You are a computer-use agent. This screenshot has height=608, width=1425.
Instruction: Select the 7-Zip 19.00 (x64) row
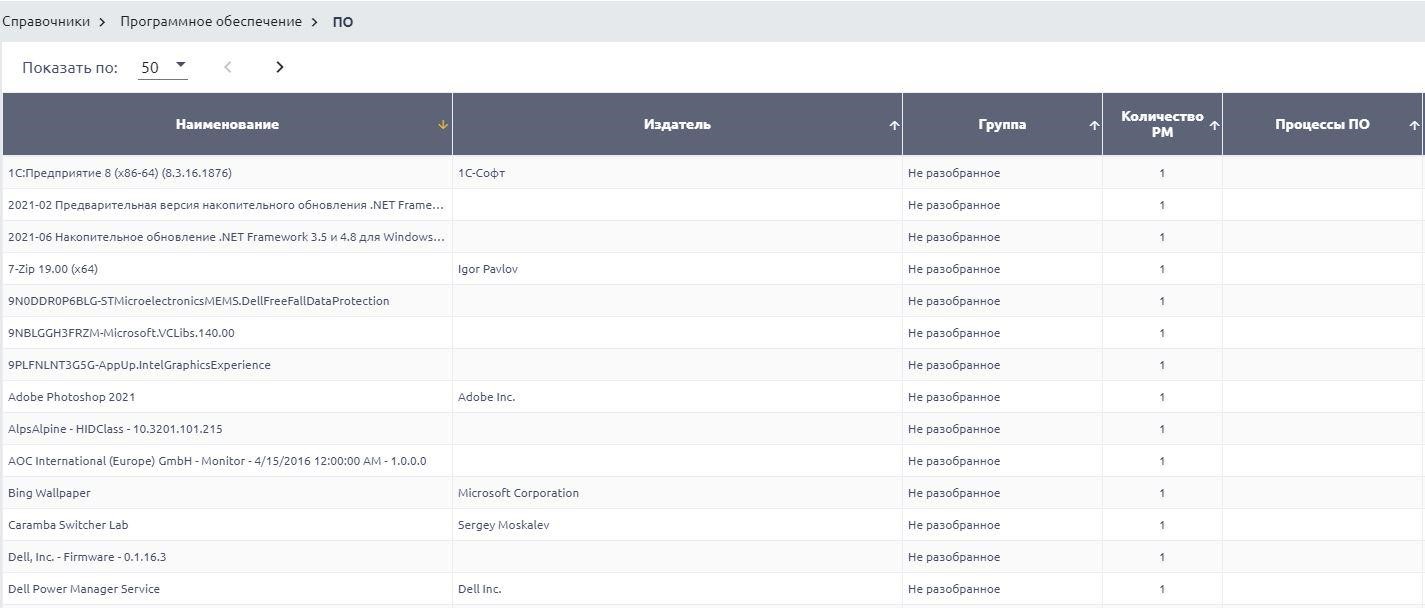click(53, 269)
